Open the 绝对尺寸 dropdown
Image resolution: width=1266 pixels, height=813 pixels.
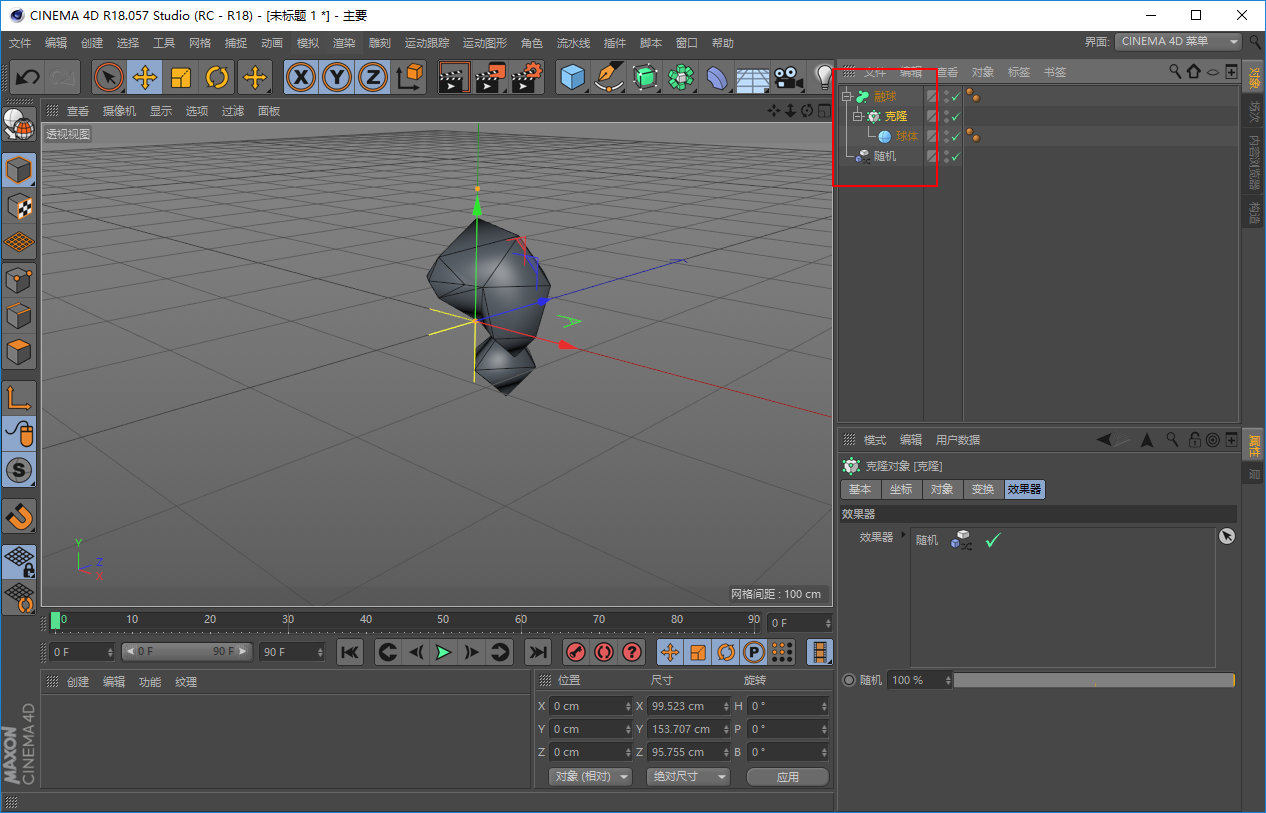[x=688, y=776]
